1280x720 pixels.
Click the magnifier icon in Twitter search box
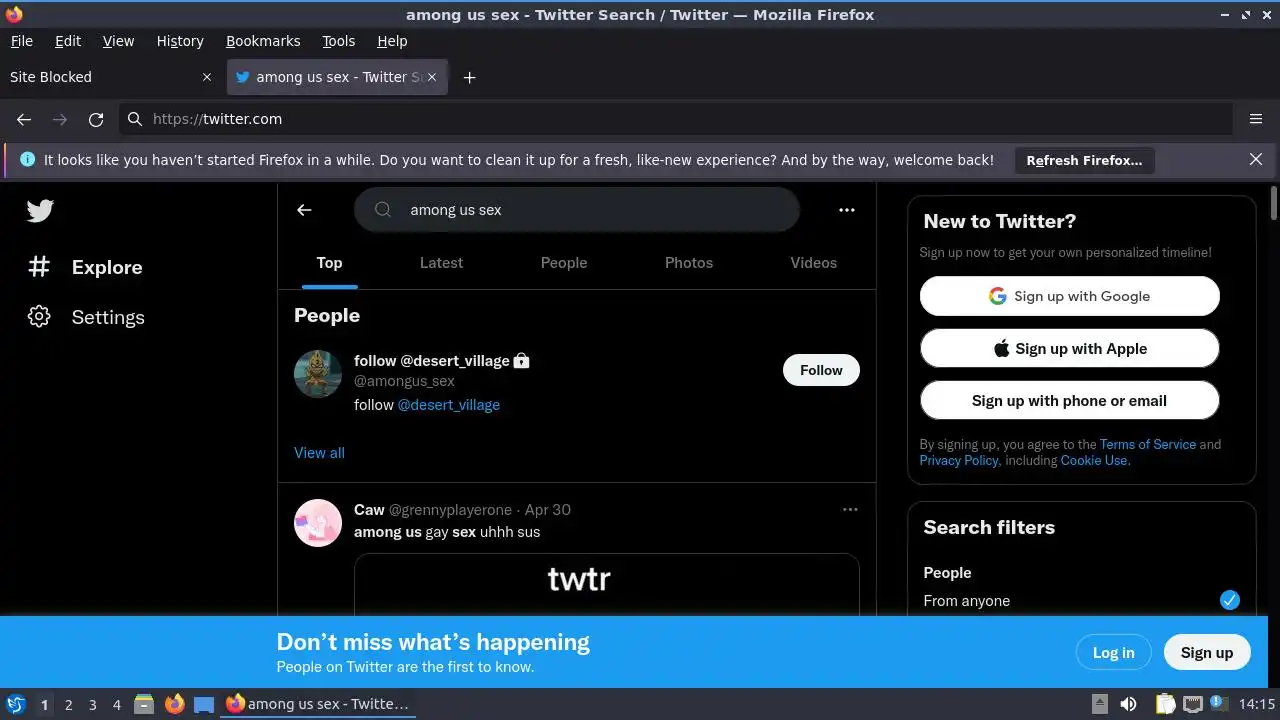pos(383,210)
